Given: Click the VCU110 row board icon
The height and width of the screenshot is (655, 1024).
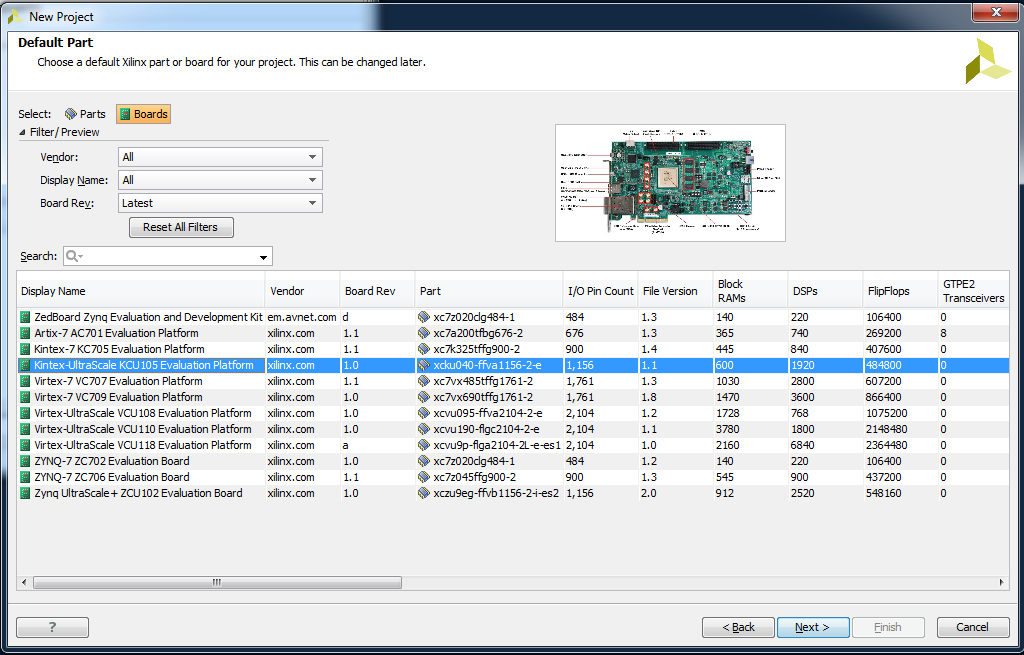Looking at the screenshot, I should (x=25, y=429).
